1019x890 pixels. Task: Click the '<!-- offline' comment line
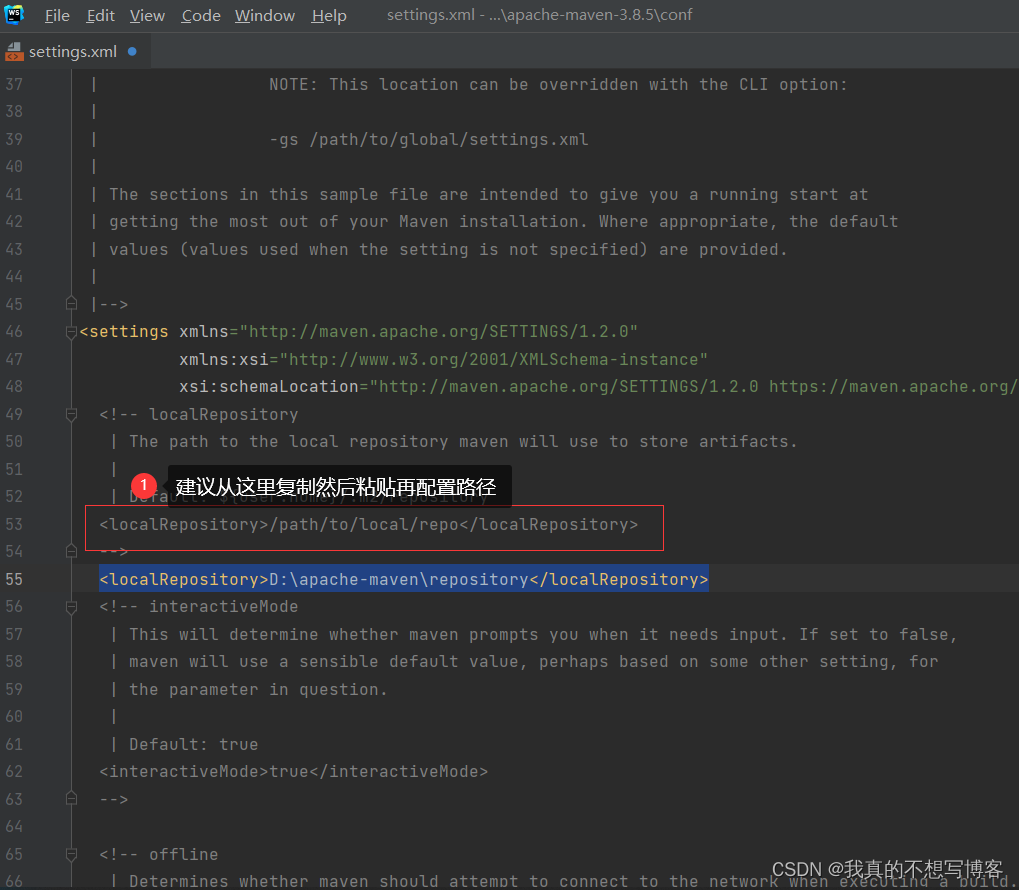(x=159, y=854)
